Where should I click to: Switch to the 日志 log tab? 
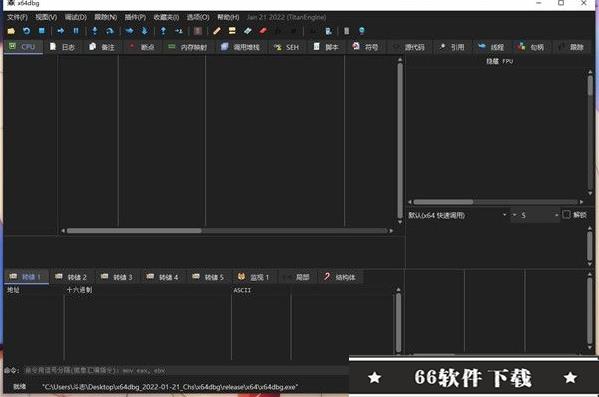[x=63, y=47]
